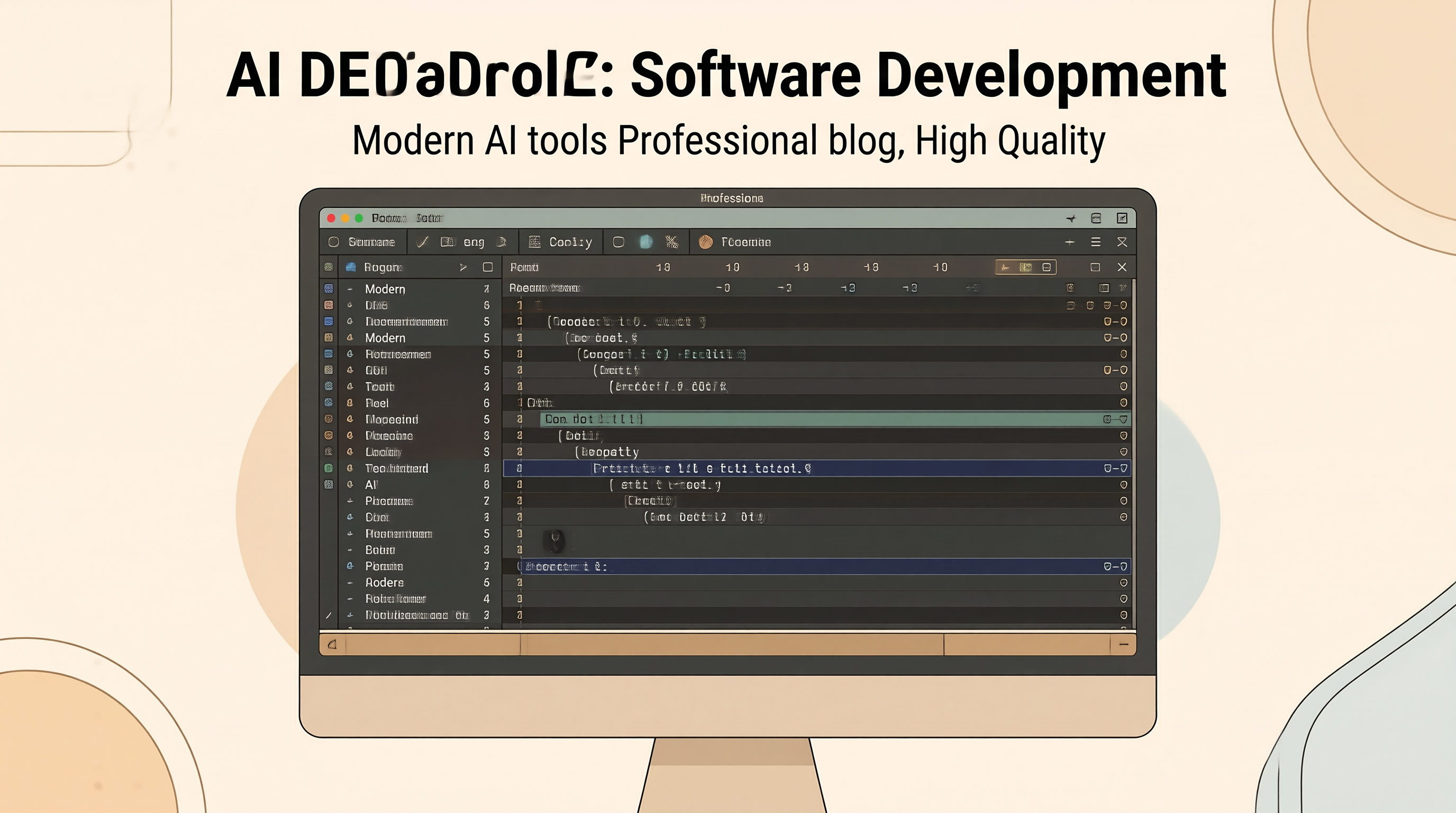Toggle the end circle on the line level with 'Tooth'

tap(1124, 386)
